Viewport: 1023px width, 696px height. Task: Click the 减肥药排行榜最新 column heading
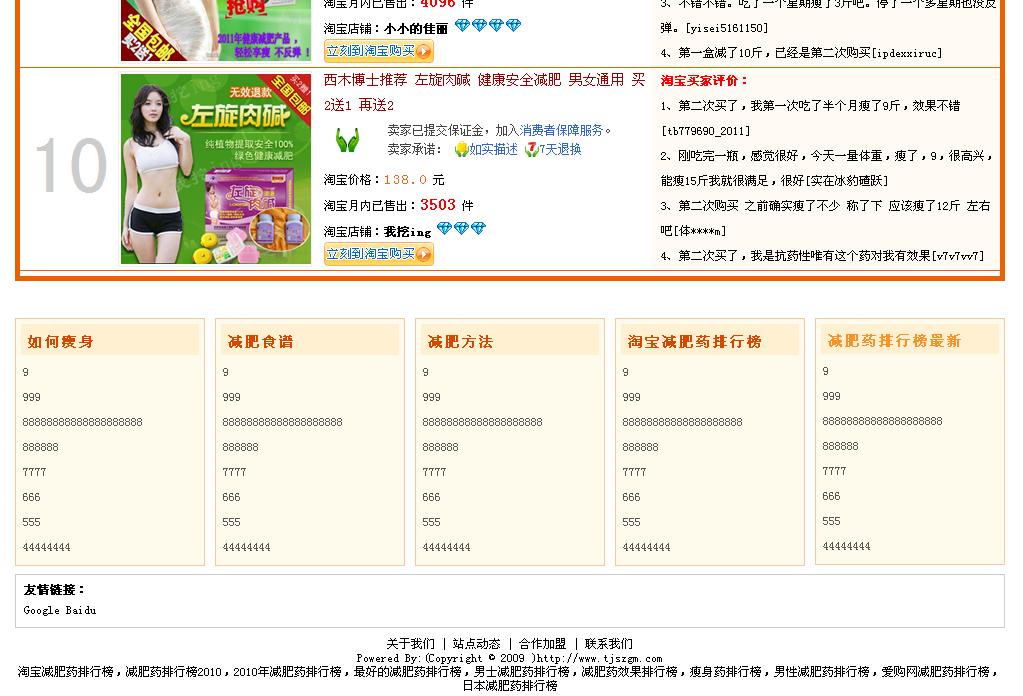pyautogui.click(x=894, y=340)
